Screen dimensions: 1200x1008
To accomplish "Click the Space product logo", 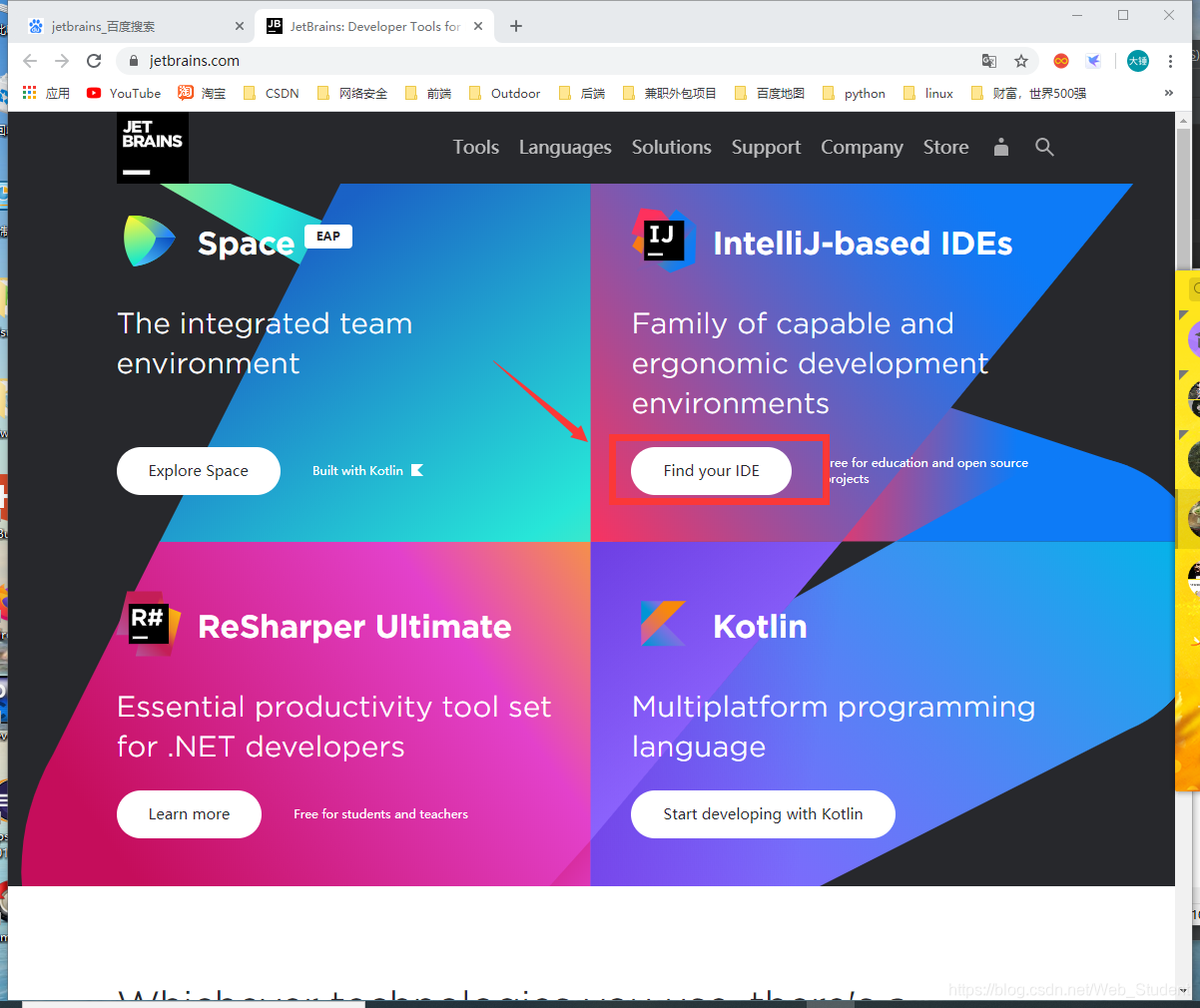I will coord(150,242).
